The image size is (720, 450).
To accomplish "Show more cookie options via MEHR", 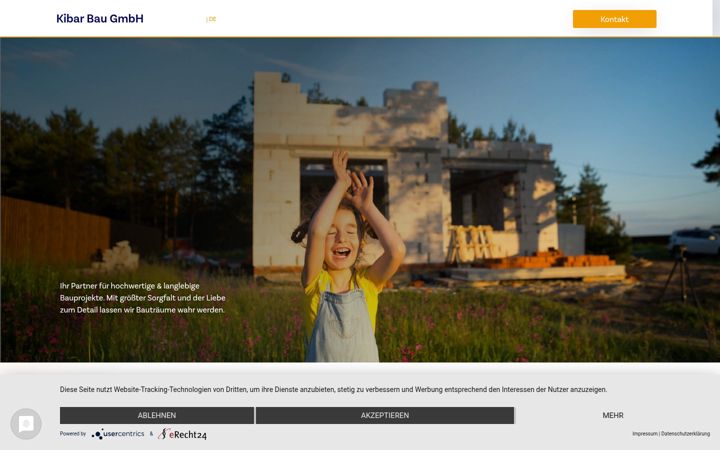I will (613, 415).
